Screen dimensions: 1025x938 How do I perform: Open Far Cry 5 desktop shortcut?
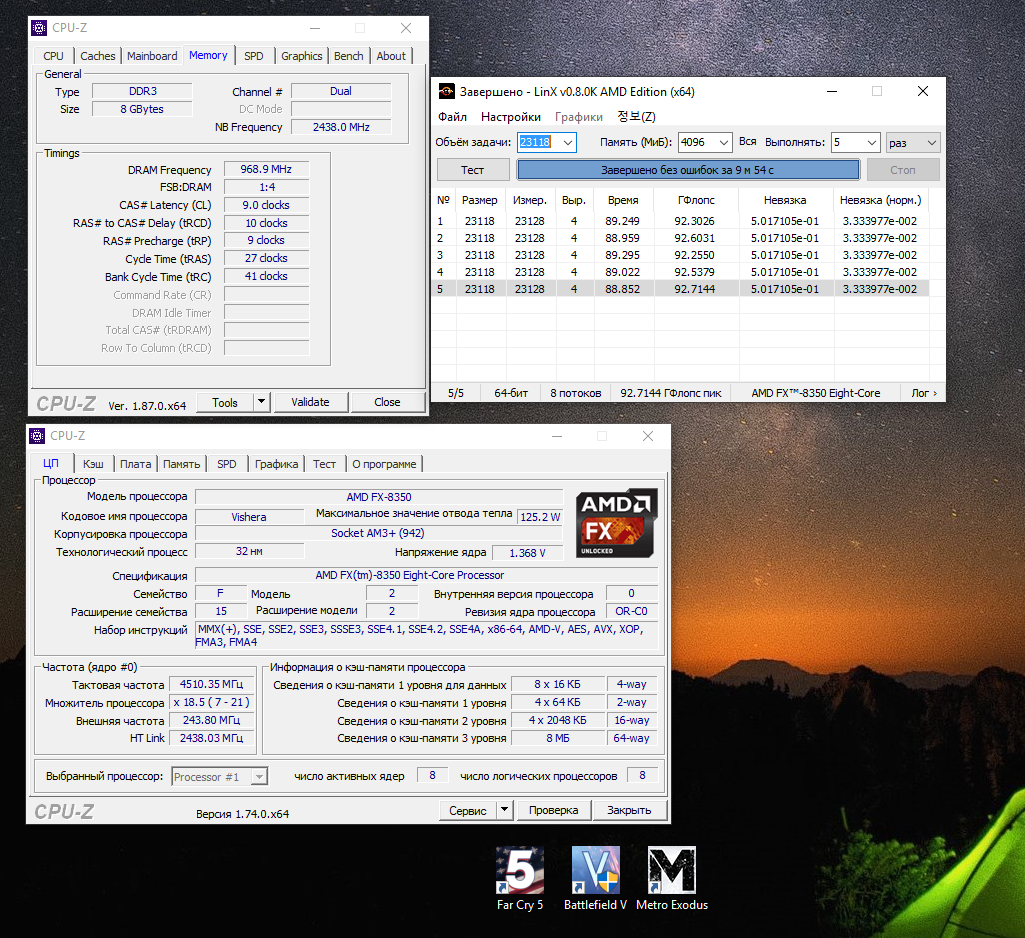click(x=520, y=878)
